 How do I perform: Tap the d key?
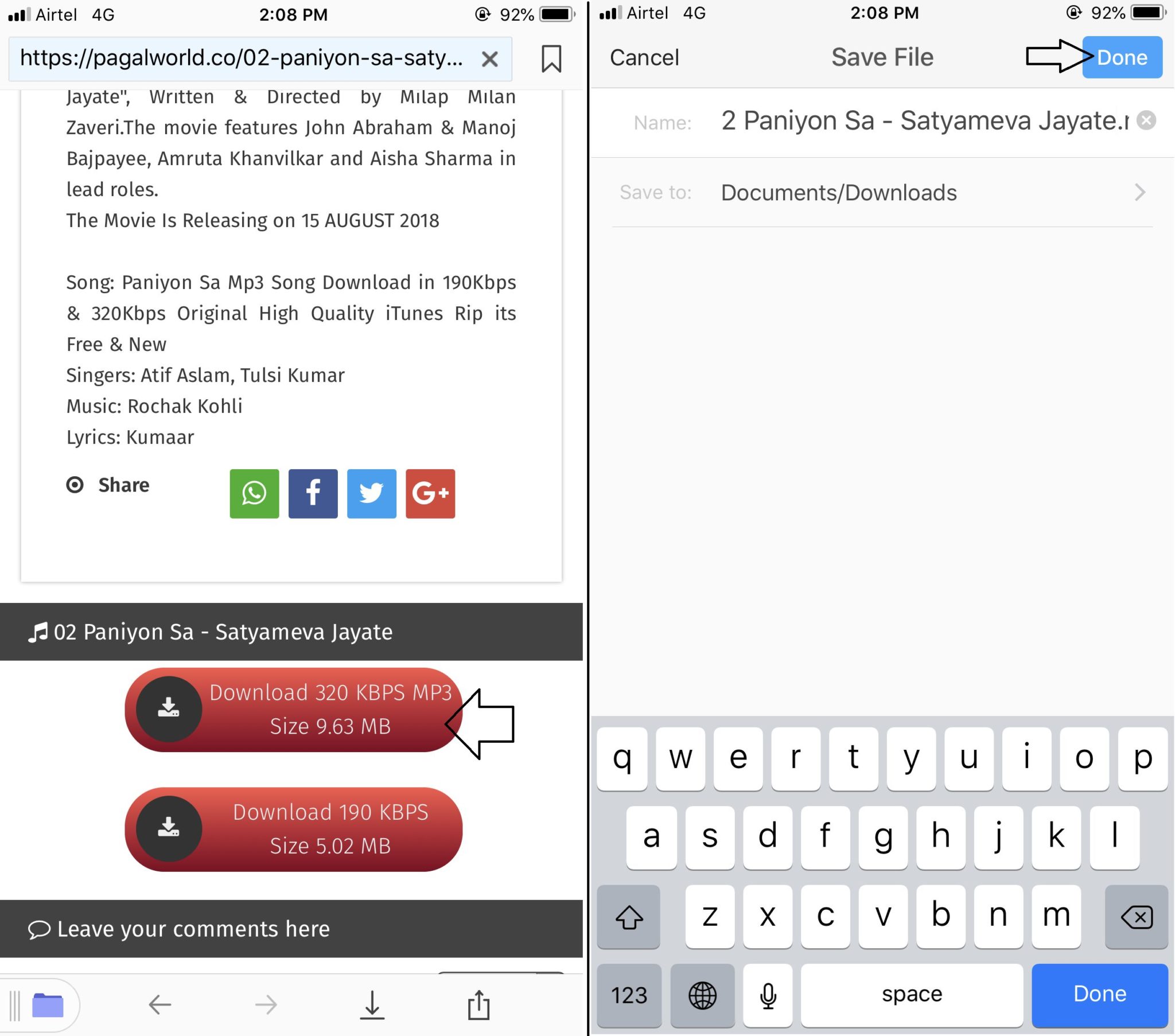click(768, 837)
